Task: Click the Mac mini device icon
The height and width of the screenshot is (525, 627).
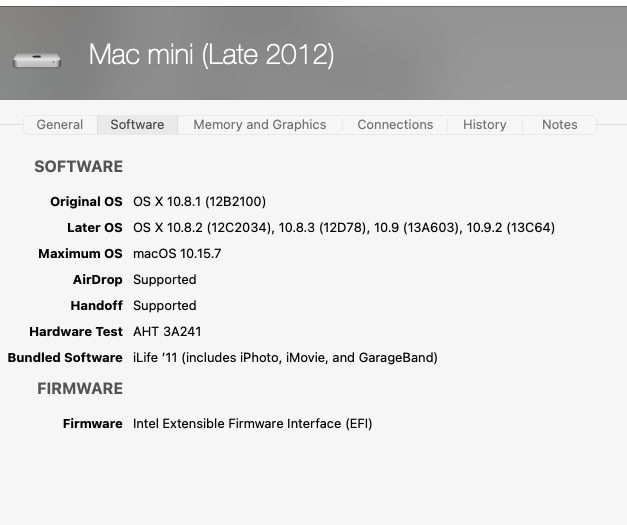Action: click(x=37, y=59)
